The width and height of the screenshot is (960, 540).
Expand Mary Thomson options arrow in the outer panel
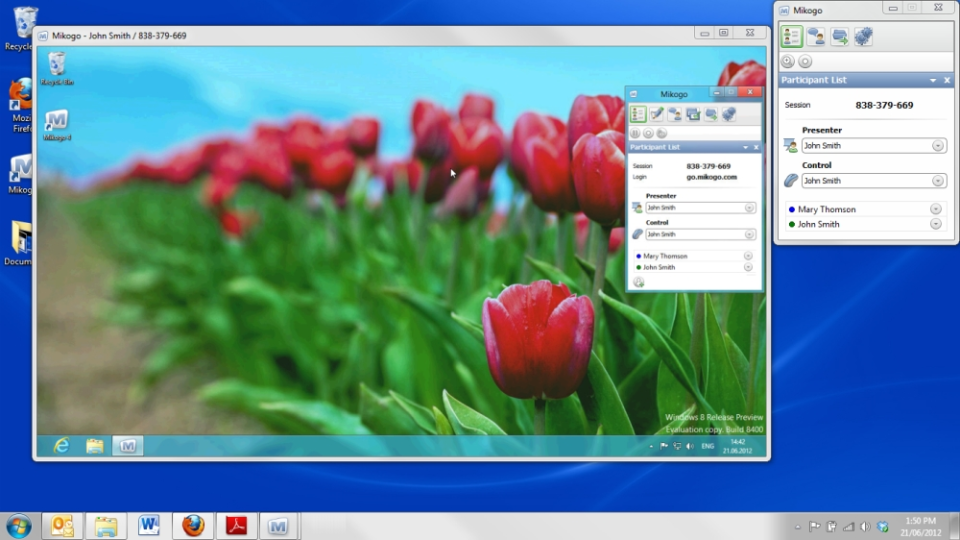click(x=936, y=209)
